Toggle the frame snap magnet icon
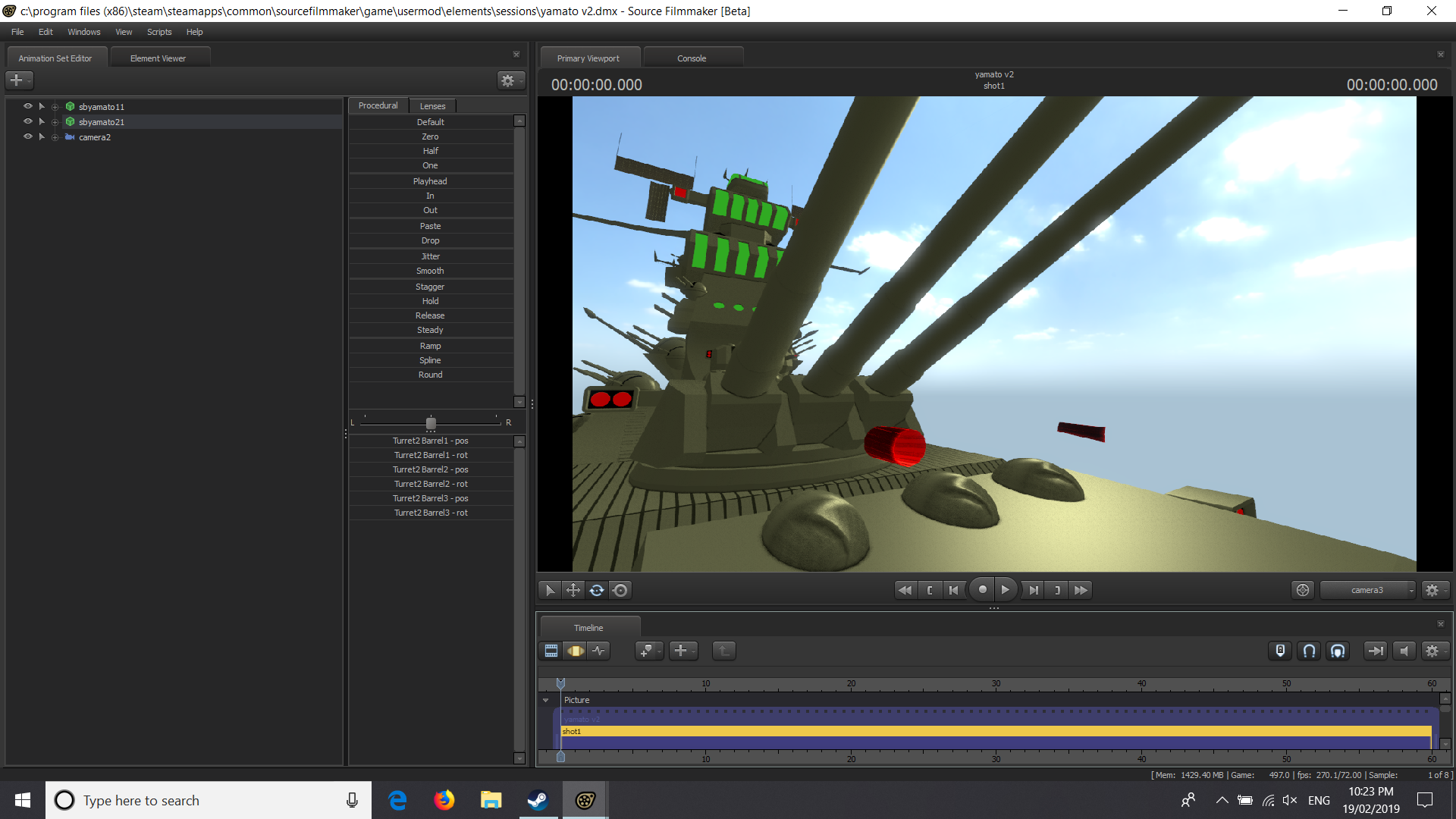This screenshot has height=819, width=1456. [x=1338, y=651]
